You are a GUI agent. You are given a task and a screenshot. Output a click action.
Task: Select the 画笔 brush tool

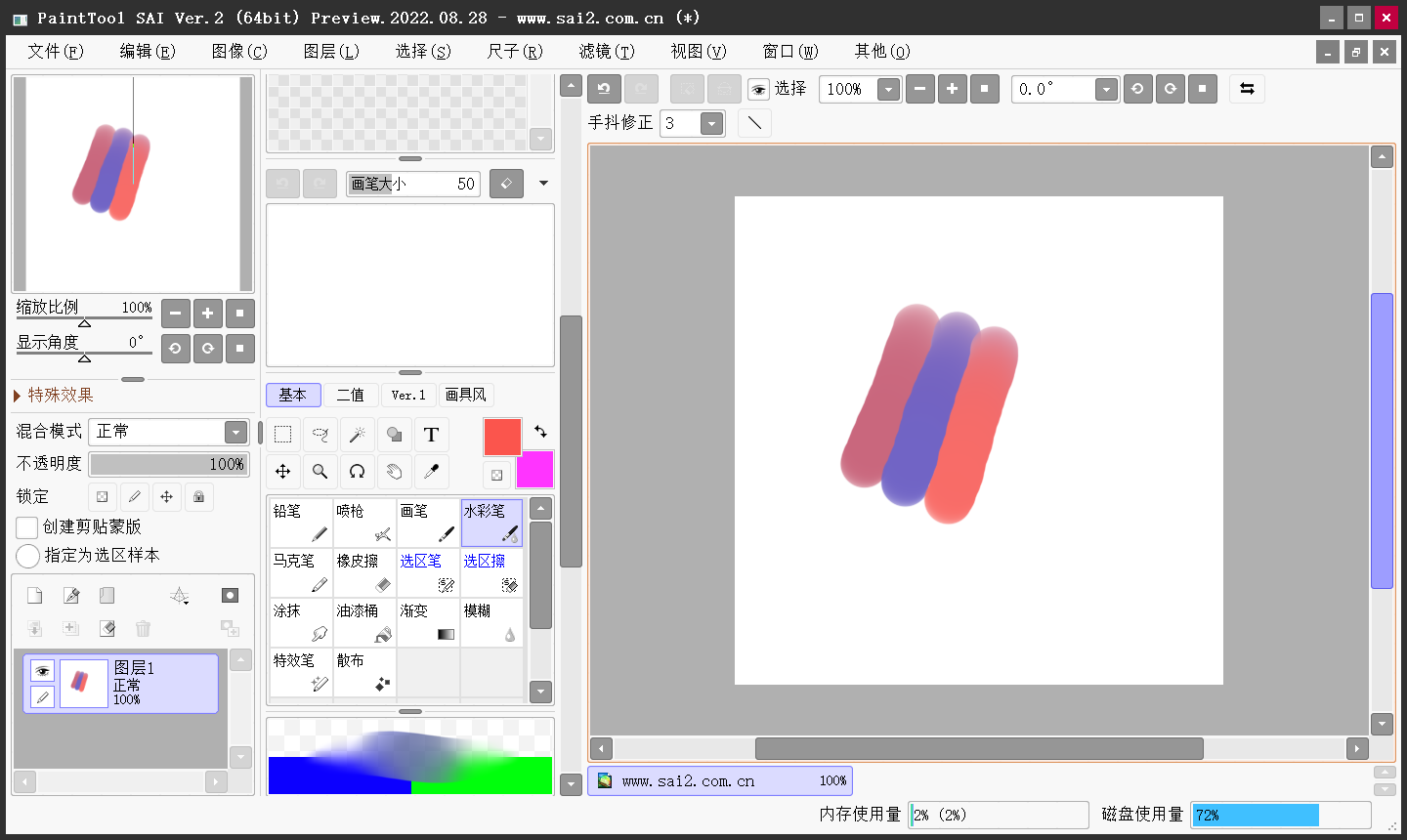428,523
